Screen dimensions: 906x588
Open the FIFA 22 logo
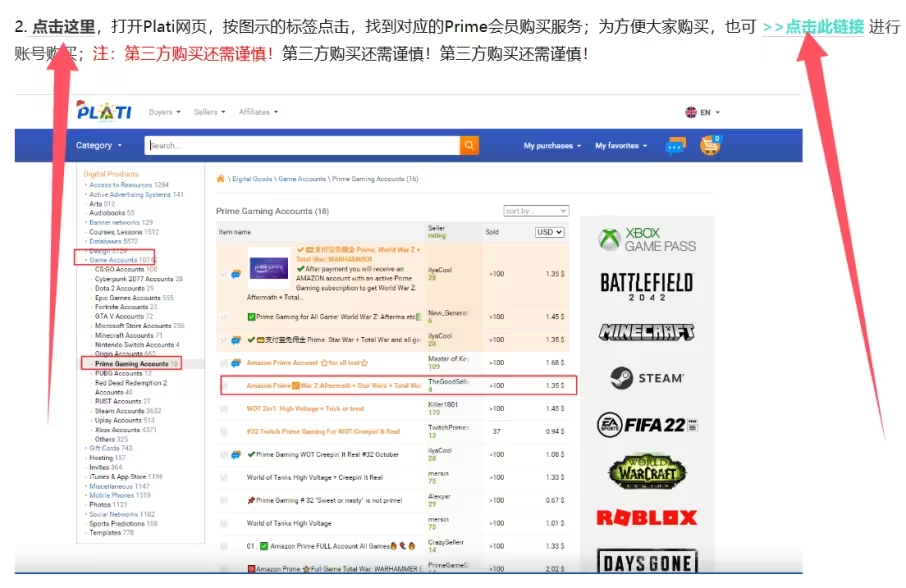[647, 426]
